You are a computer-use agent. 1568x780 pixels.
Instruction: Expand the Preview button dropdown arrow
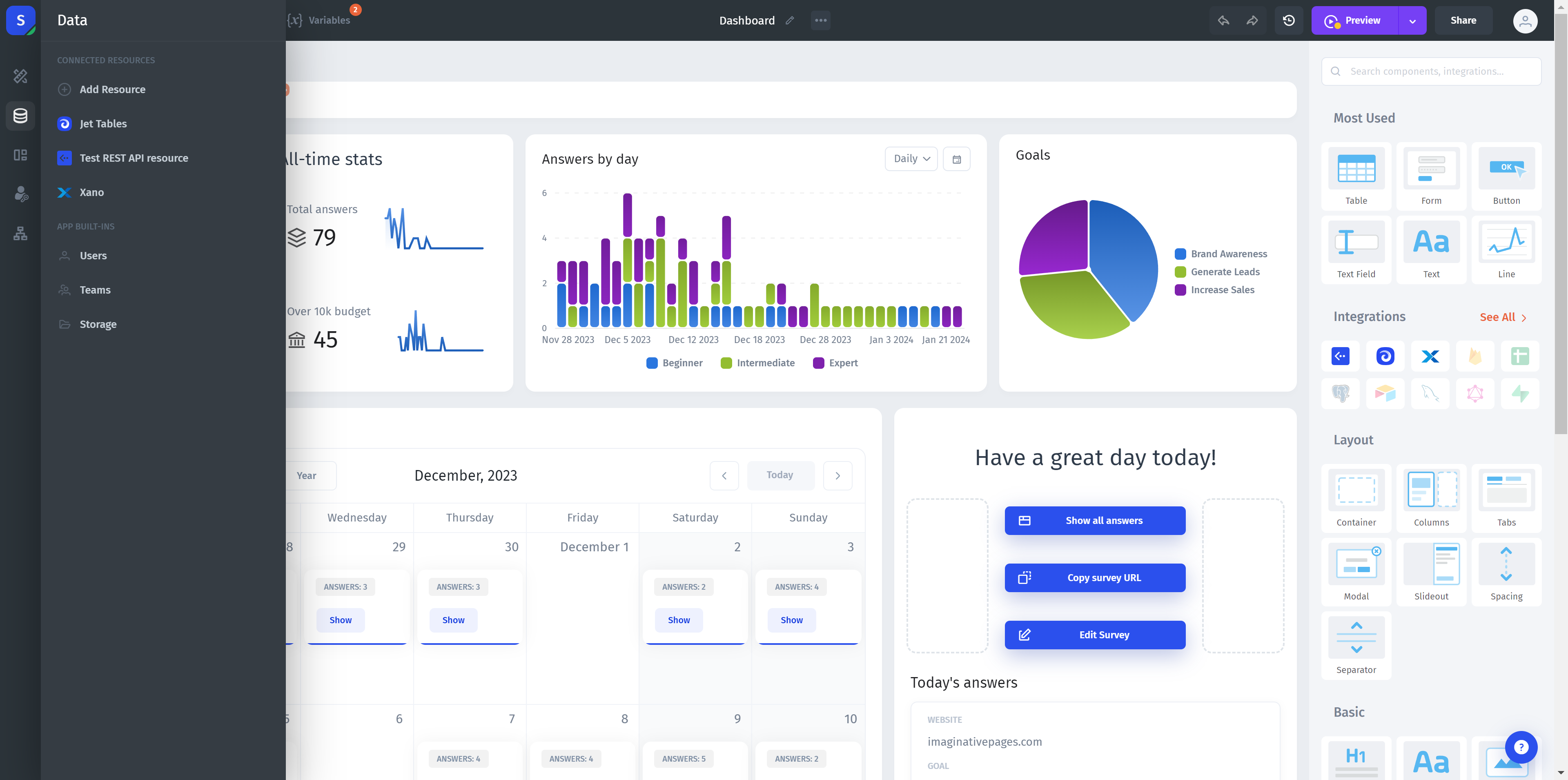[1412, 20]
